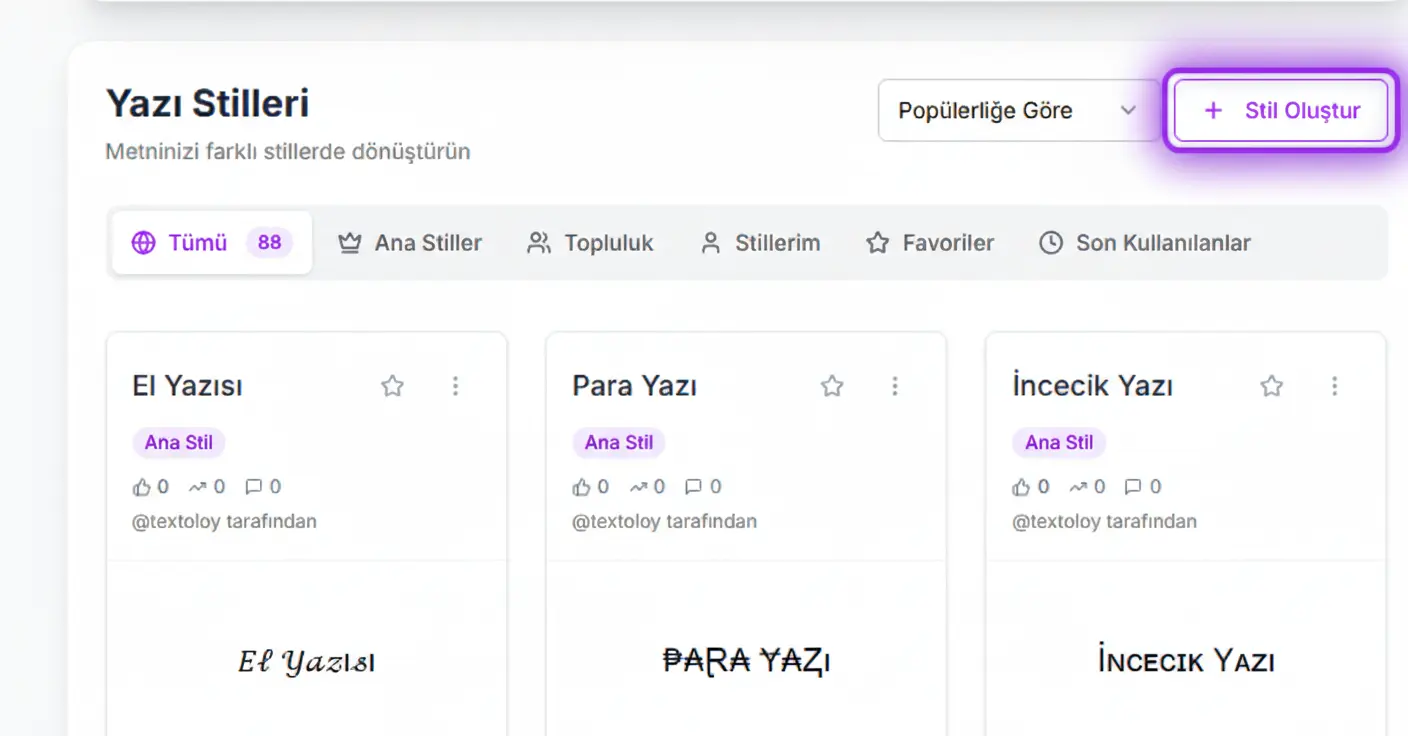The width and height of the screenshot is (1408, 736).
Task: Favorite the El Yazısı style via its star
Action: [x=392, y=385]
